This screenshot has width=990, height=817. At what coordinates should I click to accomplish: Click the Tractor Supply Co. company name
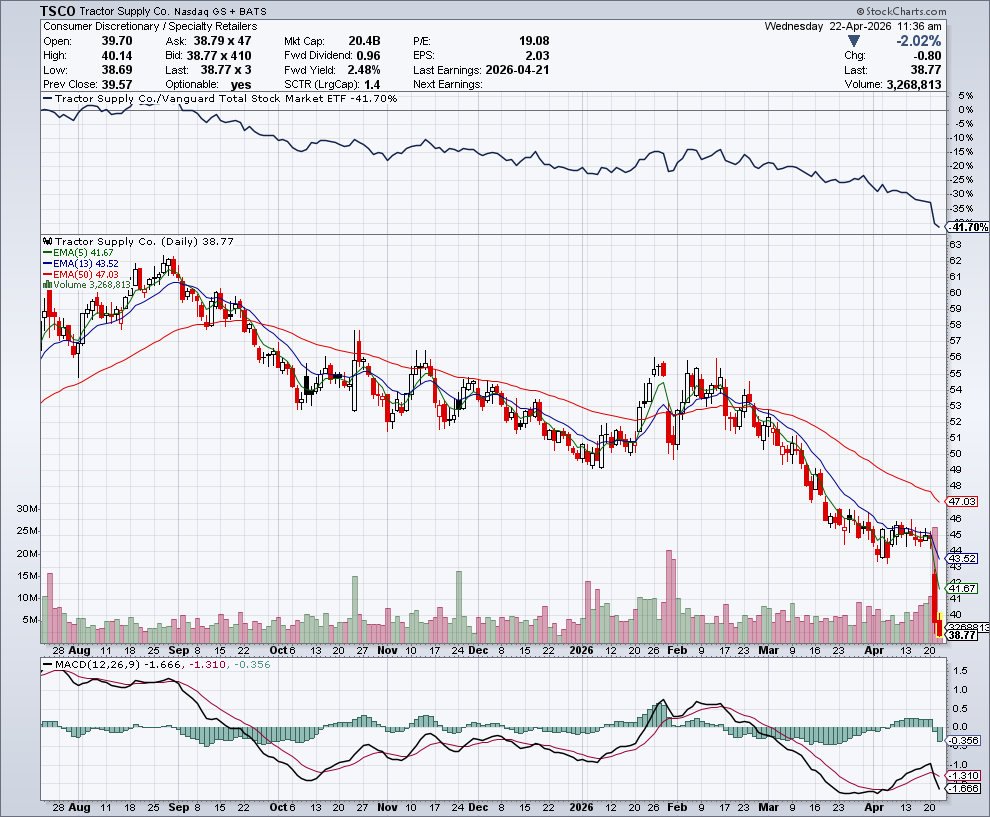point(125,11)
